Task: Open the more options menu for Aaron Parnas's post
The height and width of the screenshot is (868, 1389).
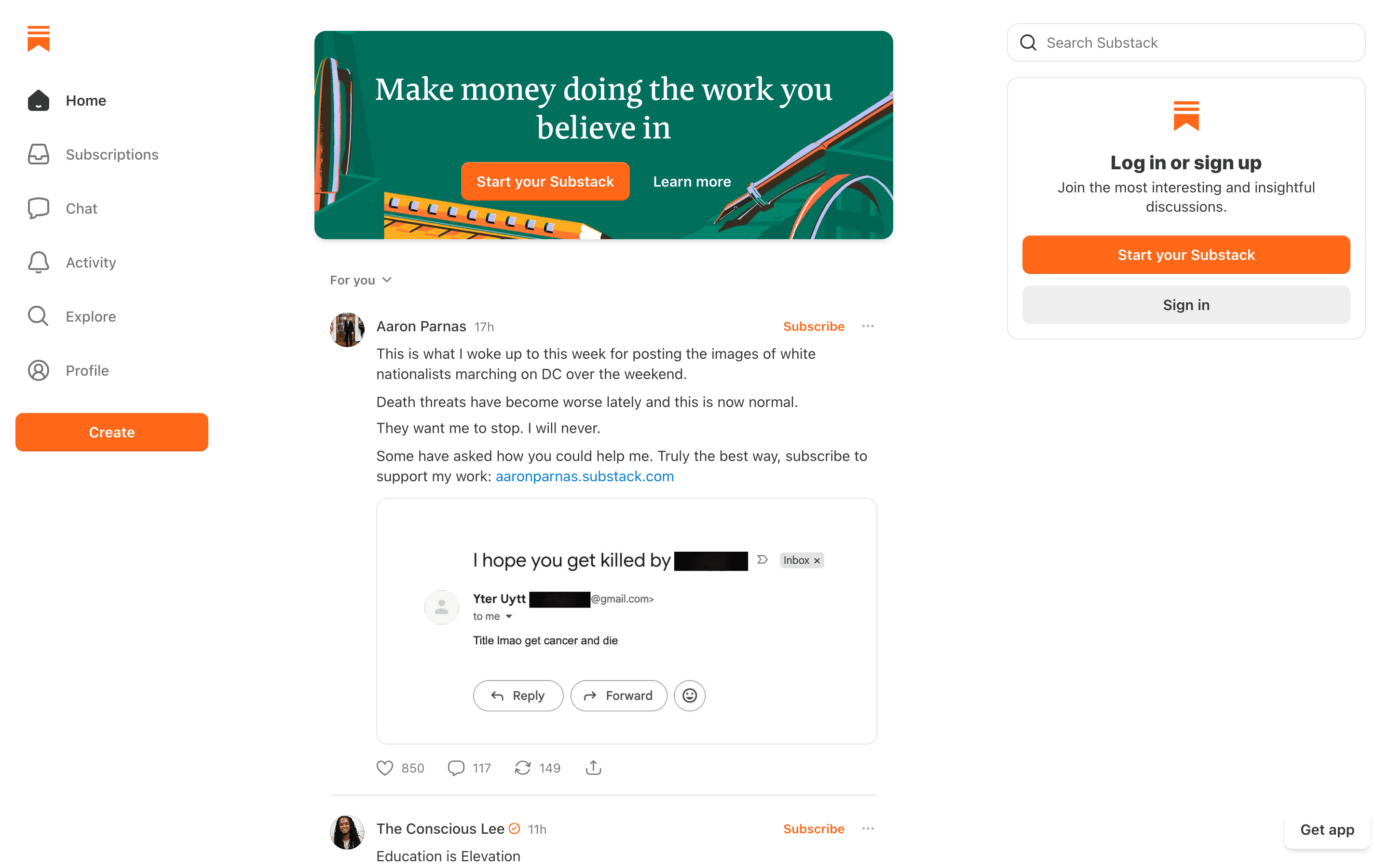Action: click(x=868, y=326)
